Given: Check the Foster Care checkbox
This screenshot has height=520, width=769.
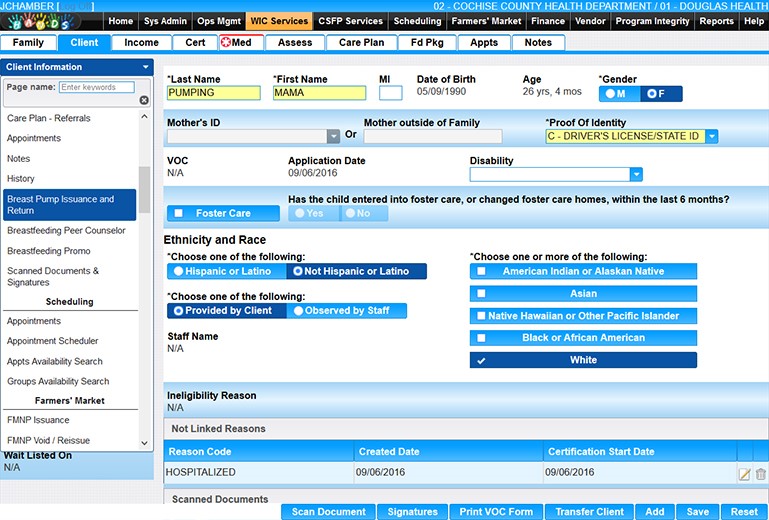Looking at the screenshot, I should 179,213.
